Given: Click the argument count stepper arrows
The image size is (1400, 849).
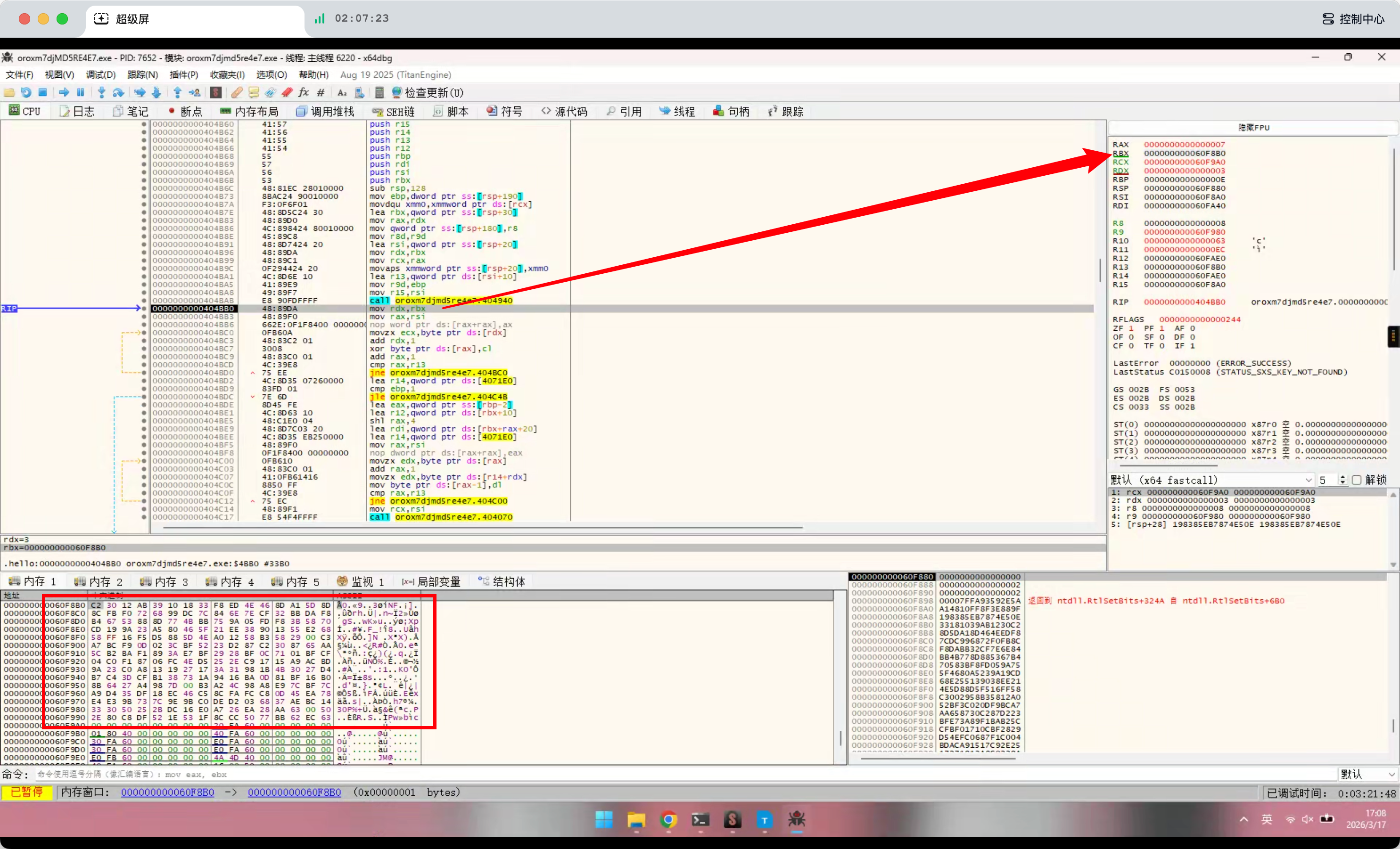Looking at the screenshot, I should (1342, 480).
